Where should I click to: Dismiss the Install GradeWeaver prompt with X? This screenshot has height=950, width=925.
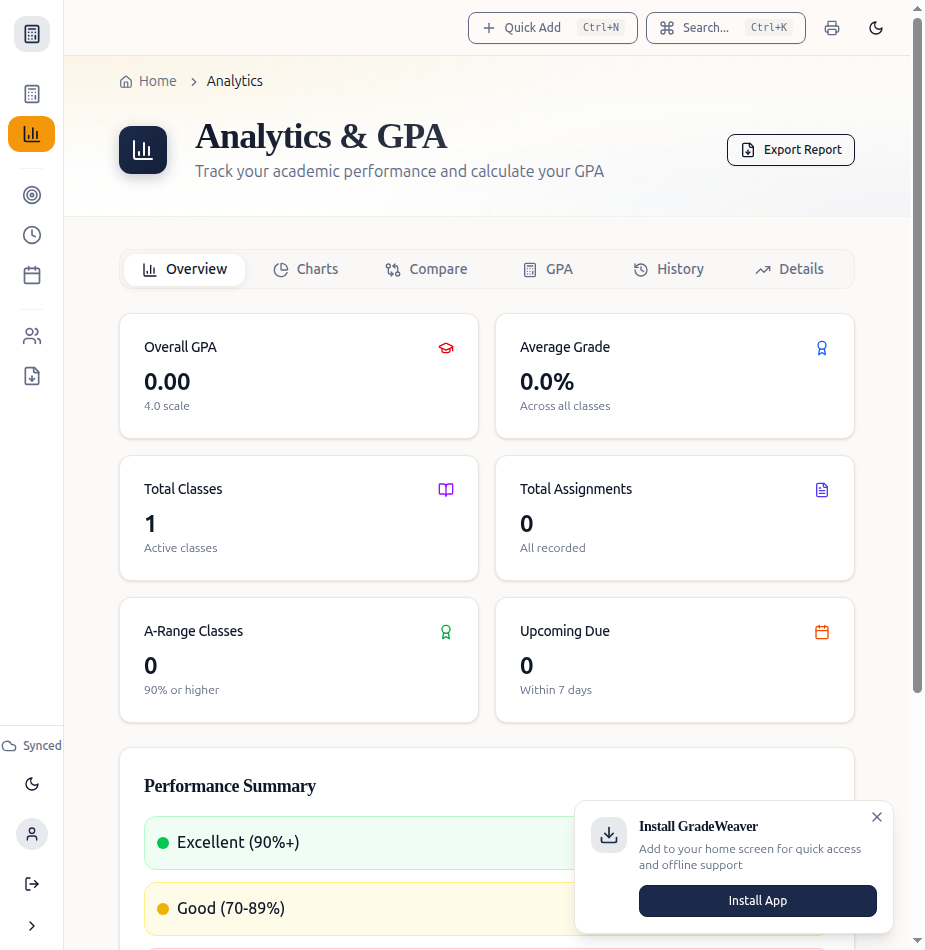pos(877,817)
